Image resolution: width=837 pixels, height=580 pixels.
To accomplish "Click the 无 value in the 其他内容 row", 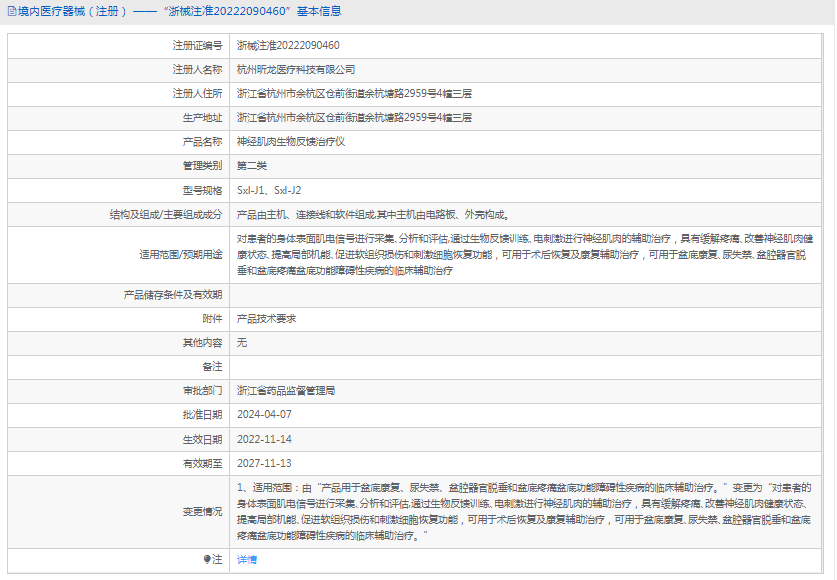I will (242, 343).
